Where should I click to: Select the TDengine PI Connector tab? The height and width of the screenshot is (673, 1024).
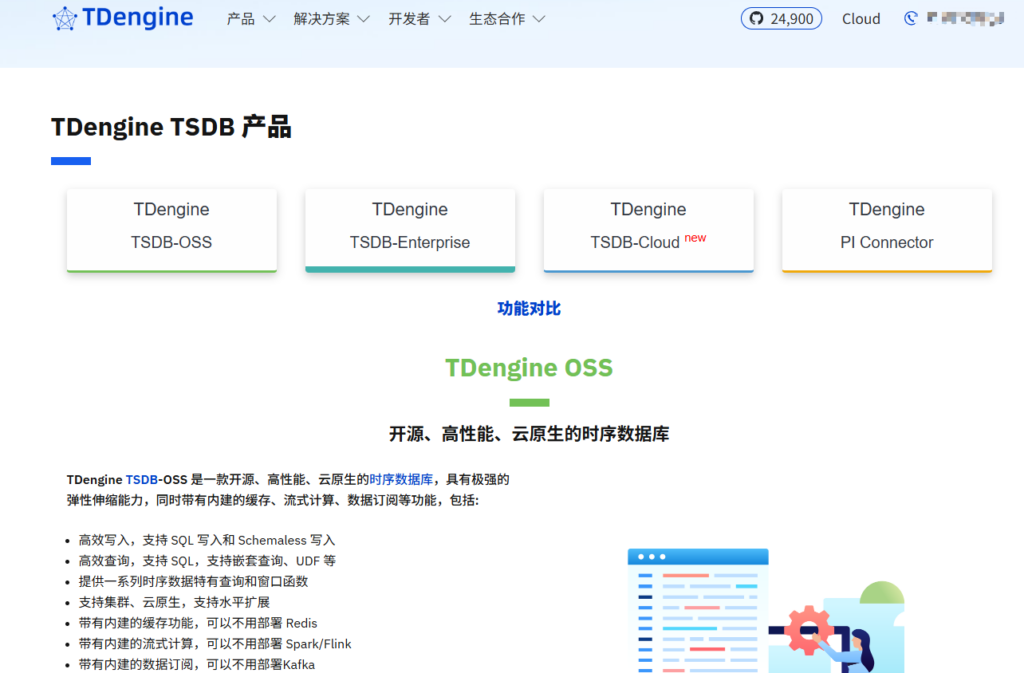887,230
